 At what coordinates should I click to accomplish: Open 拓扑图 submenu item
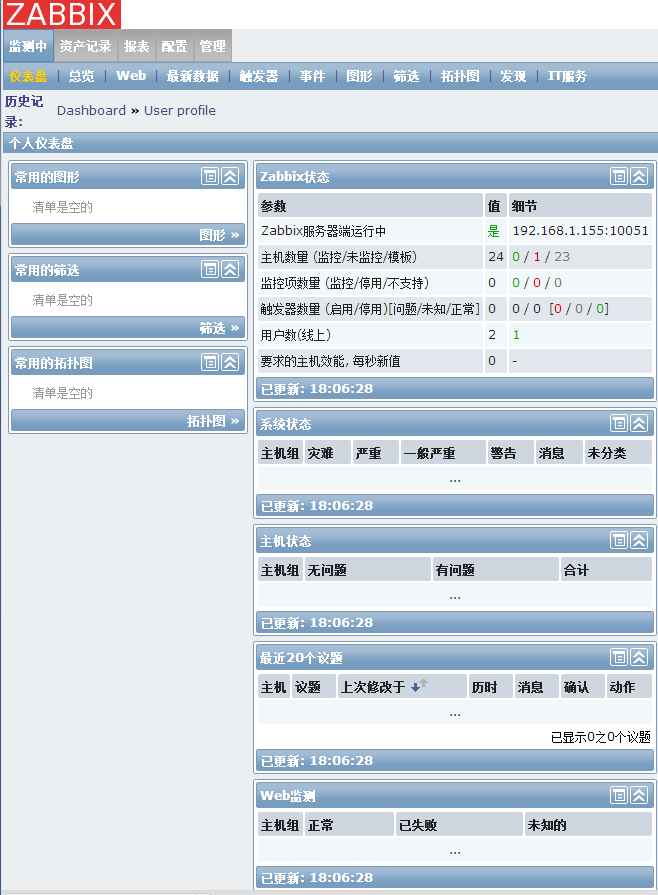[x=460, y=76]
